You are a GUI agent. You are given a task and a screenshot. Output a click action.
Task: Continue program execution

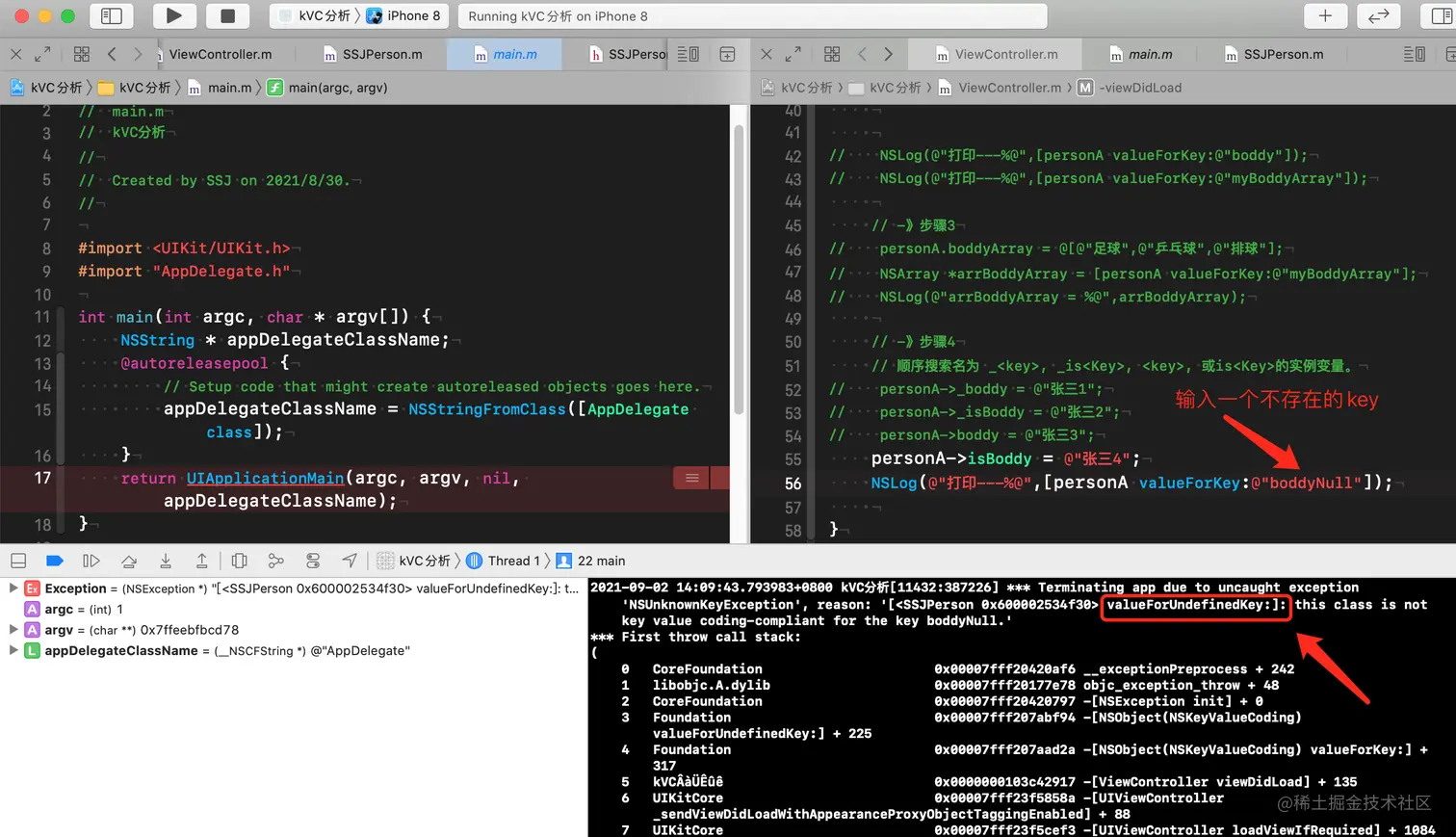point(91,561)
